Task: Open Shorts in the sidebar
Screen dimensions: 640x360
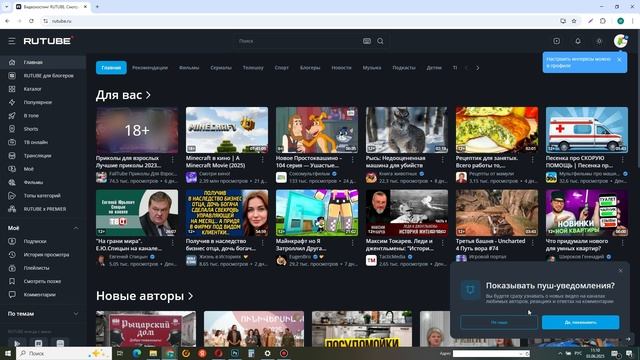Action: point(43,129)
